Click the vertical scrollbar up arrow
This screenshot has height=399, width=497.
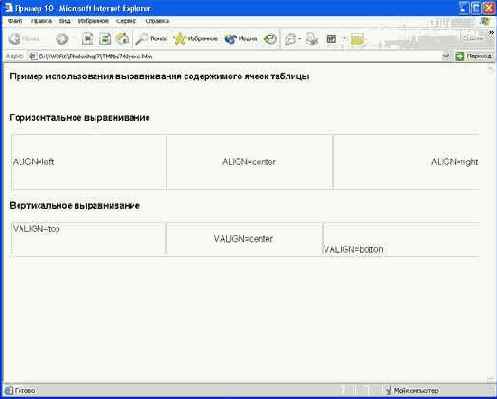coord(490,69)
